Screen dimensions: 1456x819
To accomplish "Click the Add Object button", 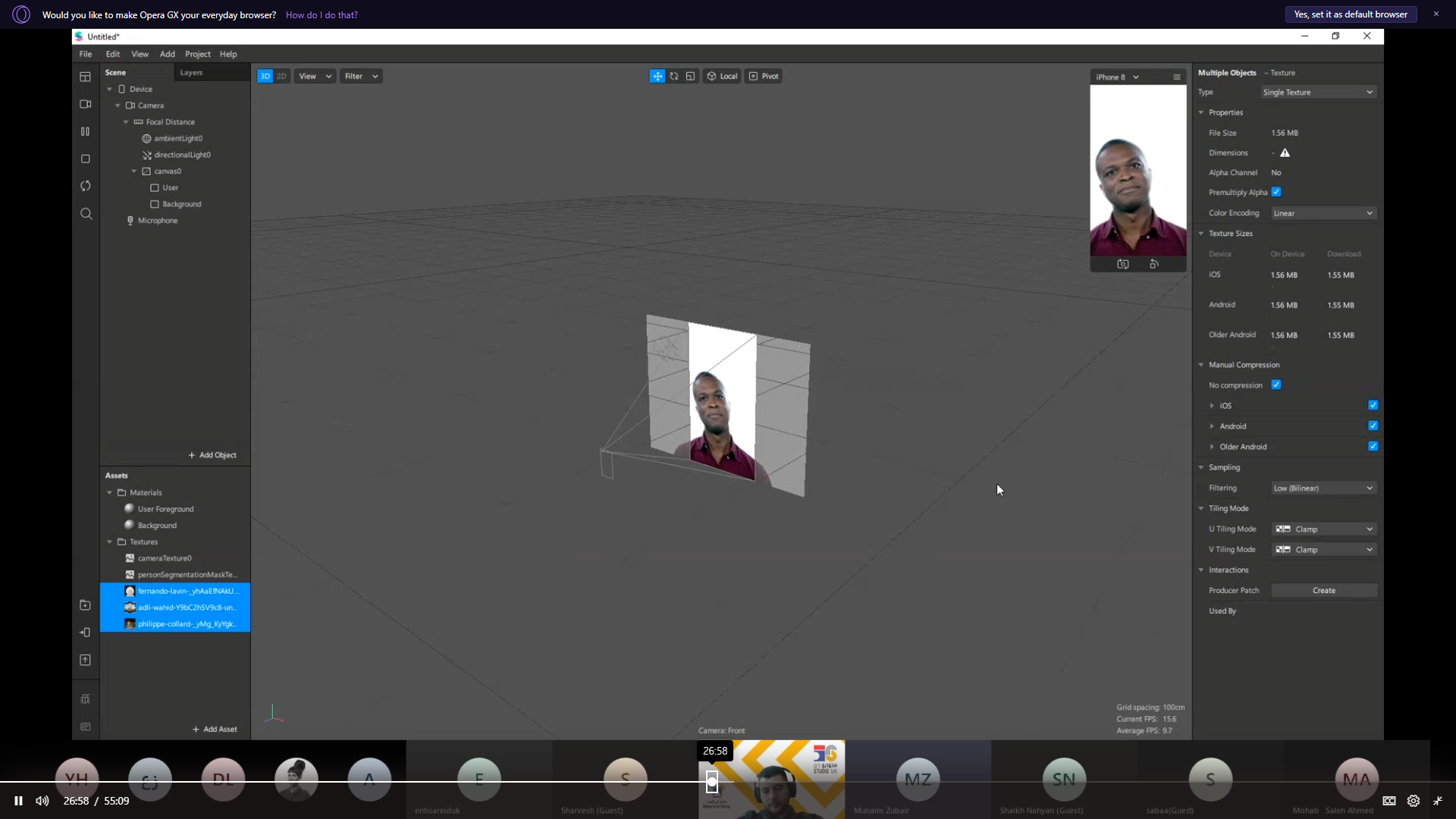I will pos(212,455).
